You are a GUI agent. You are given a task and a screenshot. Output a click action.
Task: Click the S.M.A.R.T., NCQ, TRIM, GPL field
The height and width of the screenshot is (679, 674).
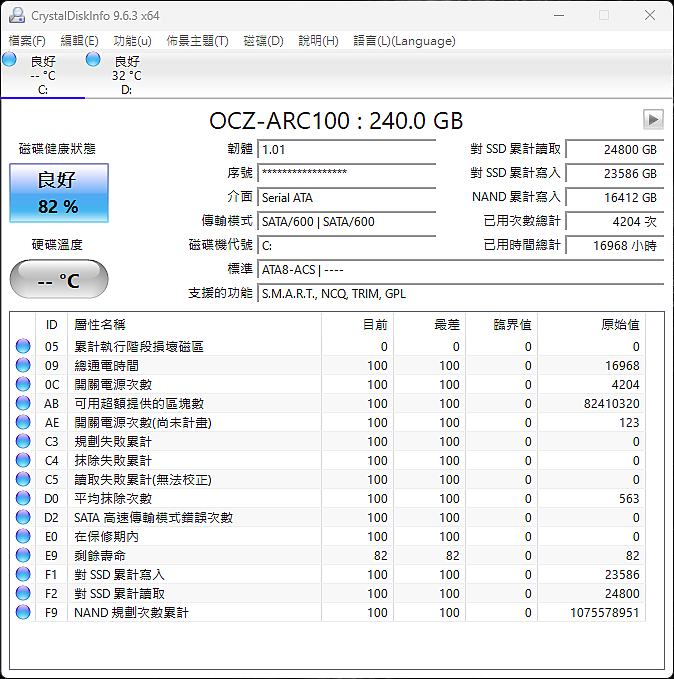coord(461,294)
